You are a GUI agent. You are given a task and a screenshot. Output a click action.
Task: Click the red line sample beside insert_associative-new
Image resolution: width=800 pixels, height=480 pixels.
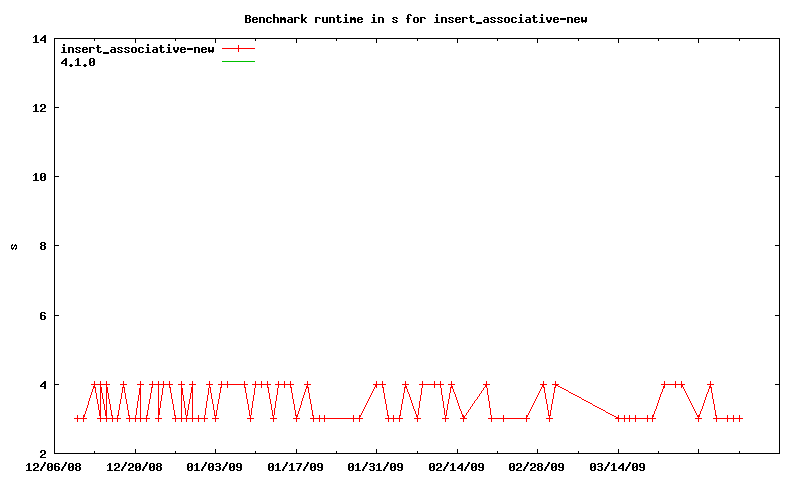pos(238,48)
